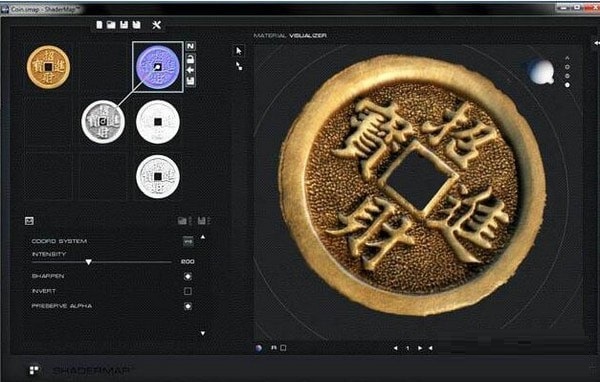The height and width of the screenshot is (382, 600).
Task: Click the left arrow icon beside the normal map
Action: 191,70
